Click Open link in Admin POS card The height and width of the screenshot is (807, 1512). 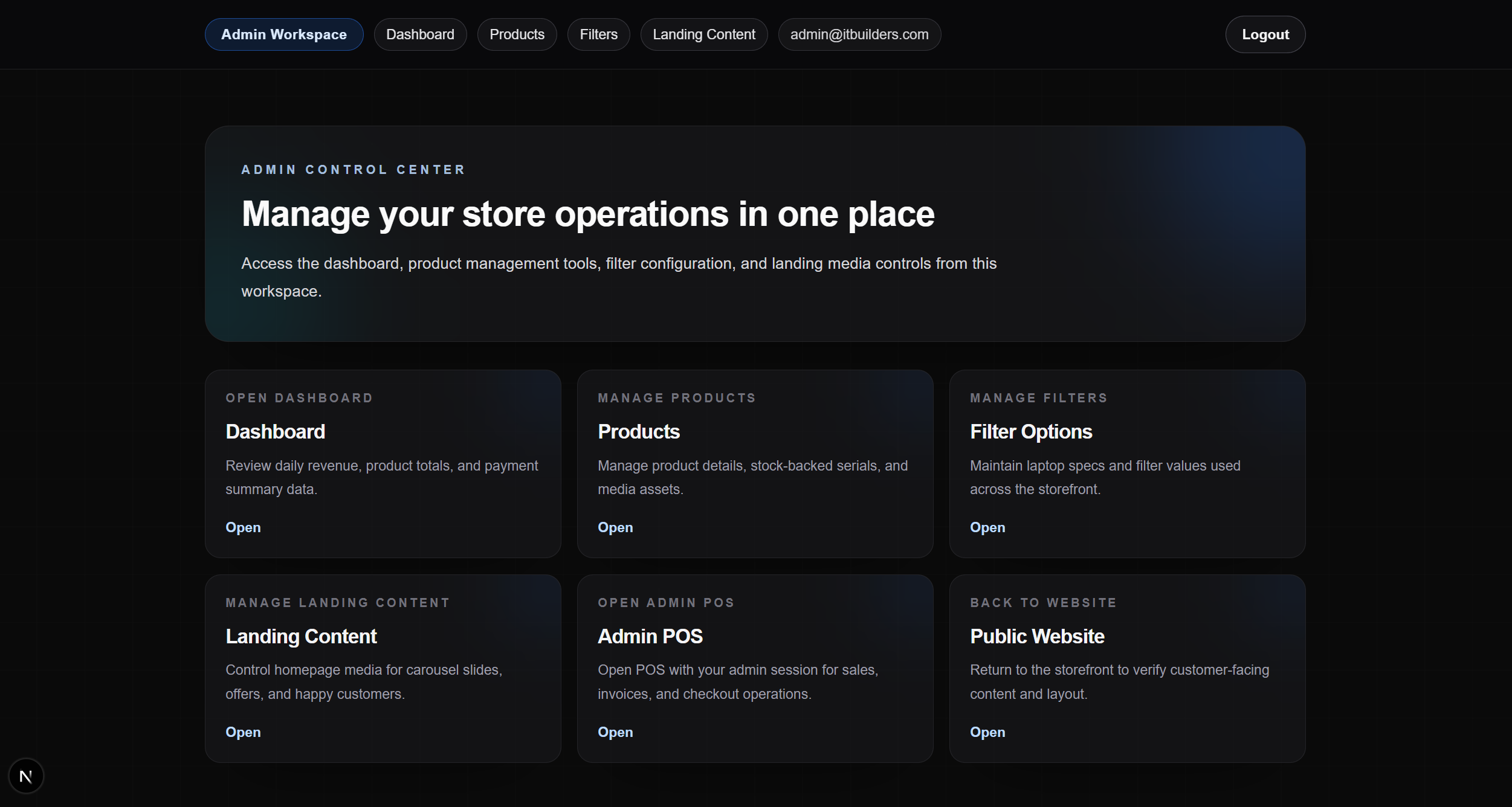click(615, 732)
